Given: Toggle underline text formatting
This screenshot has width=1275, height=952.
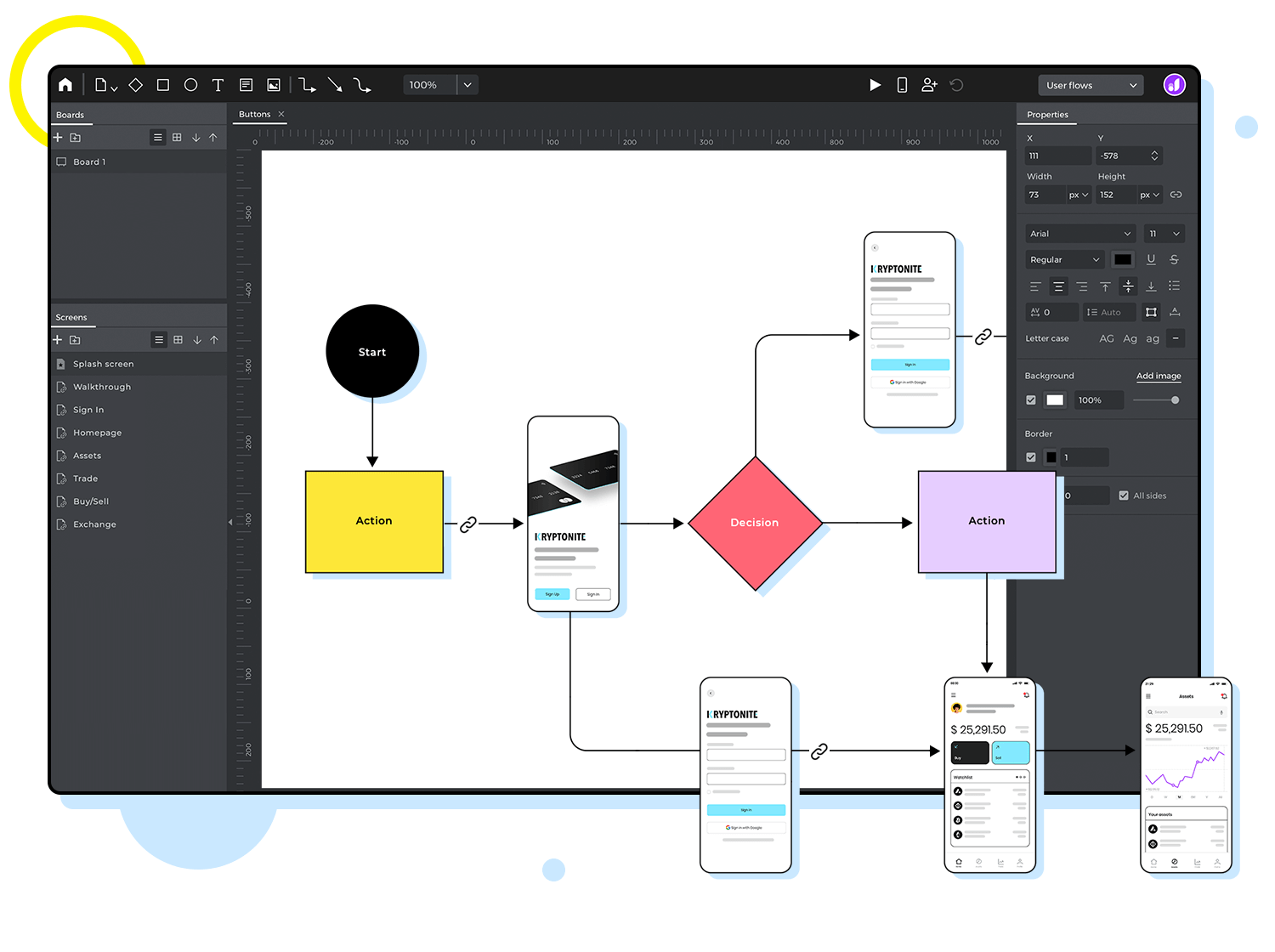Looking at the screenshot, I should point(1151,259).
